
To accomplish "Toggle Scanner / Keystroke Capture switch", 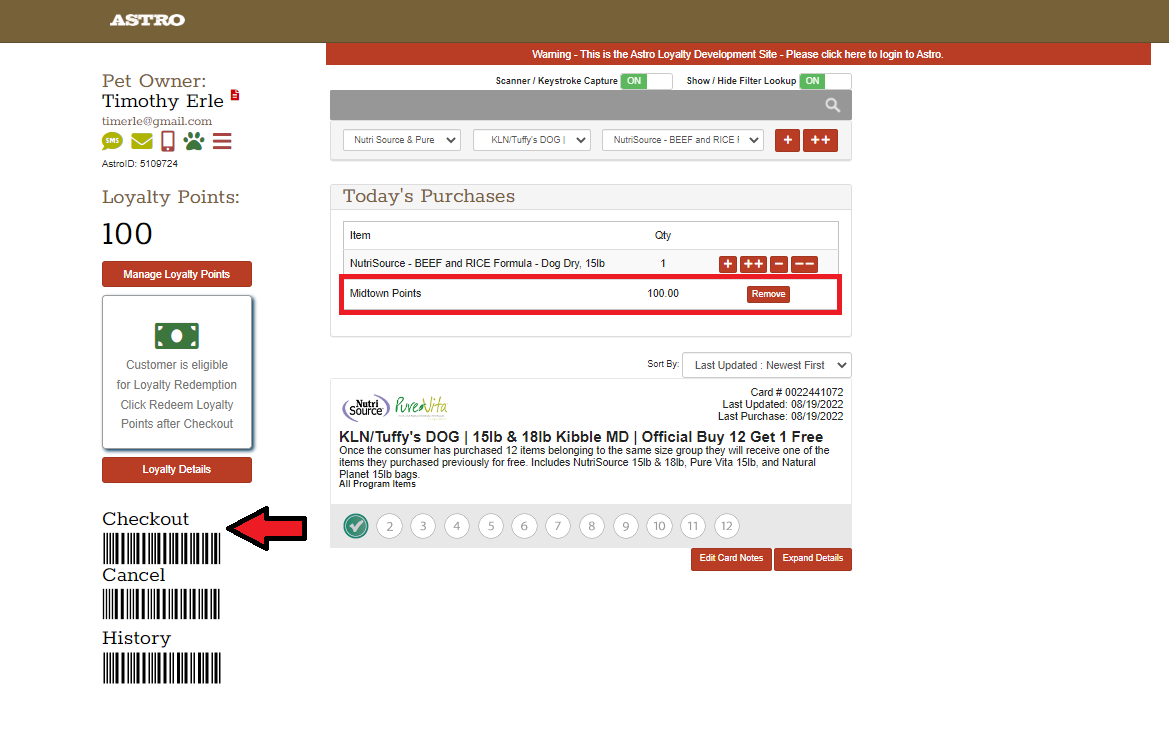I will click(x=646, y=81).
